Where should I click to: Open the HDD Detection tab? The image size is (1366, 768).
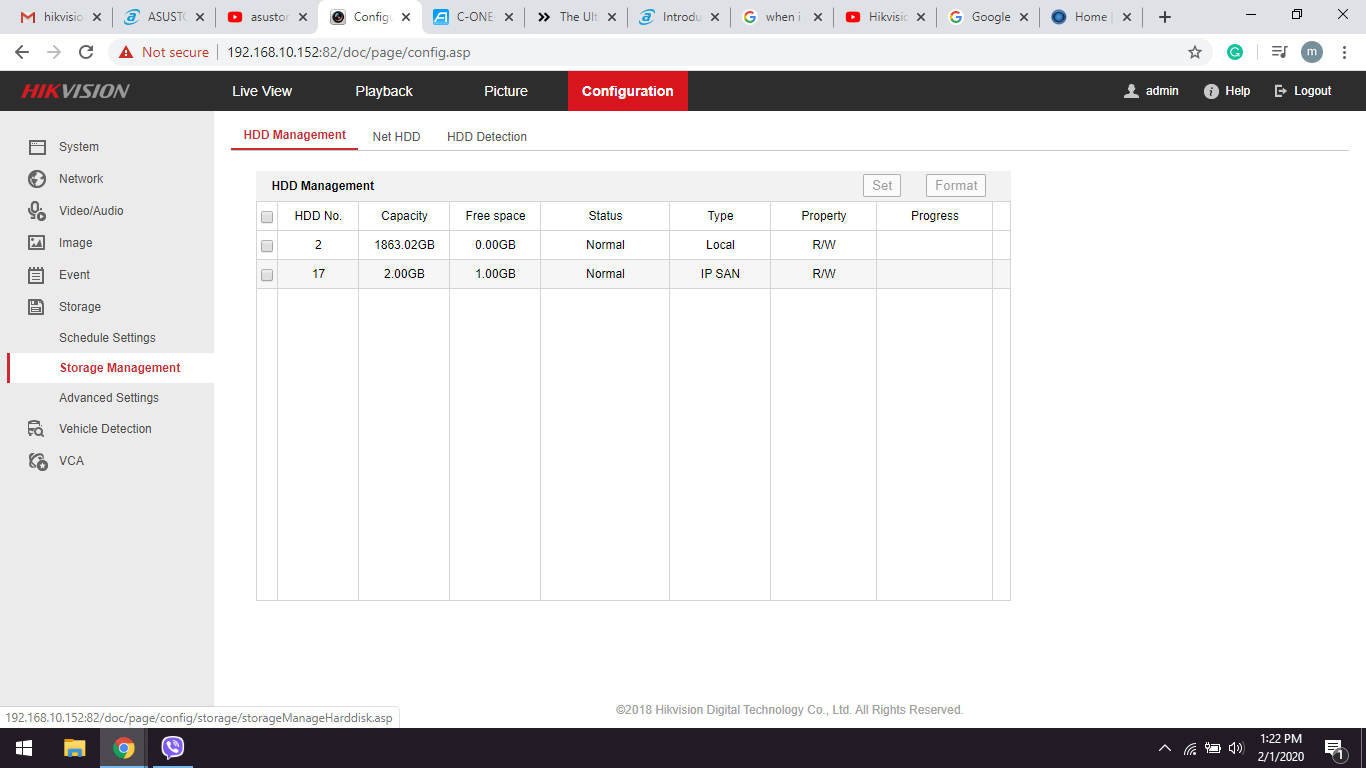pos(486,137)
